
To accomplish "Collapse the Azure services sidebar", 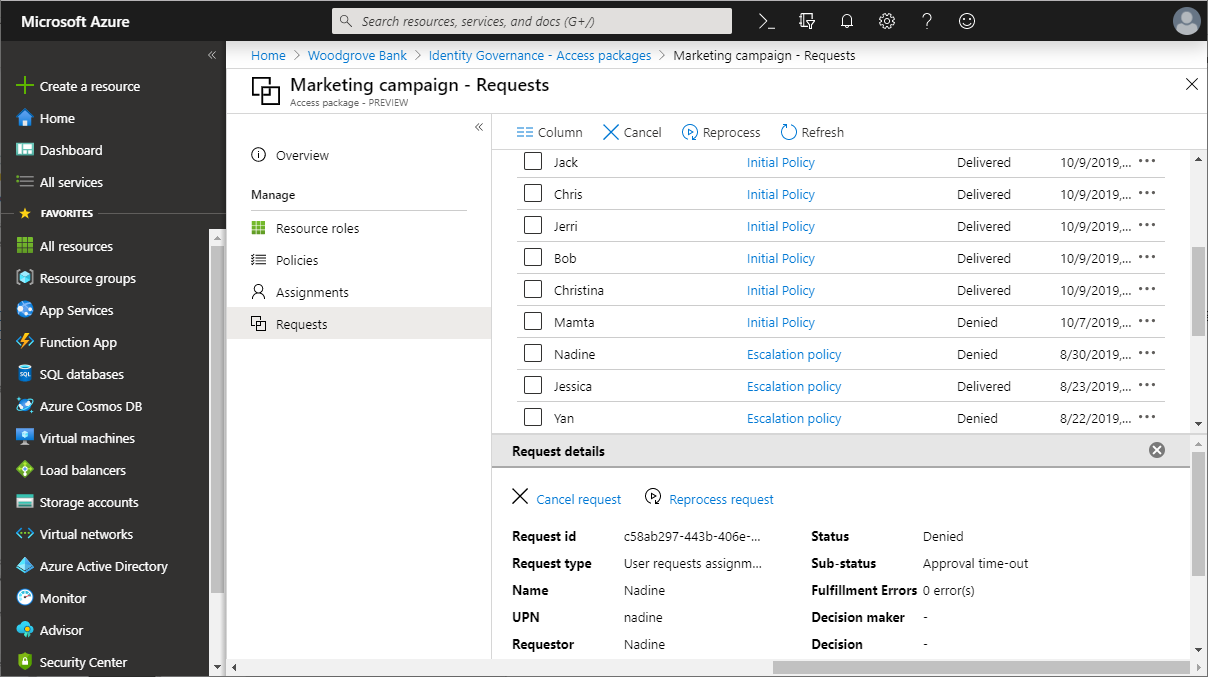I will coord(211,56).
